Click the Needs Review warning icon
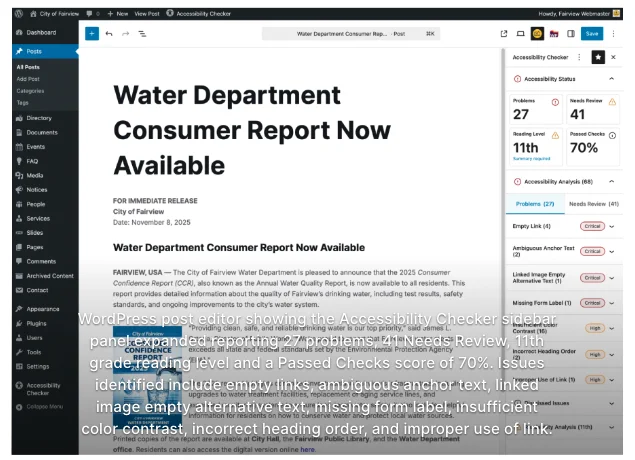This screenshot has width=635, height=460. click(612, 102)
